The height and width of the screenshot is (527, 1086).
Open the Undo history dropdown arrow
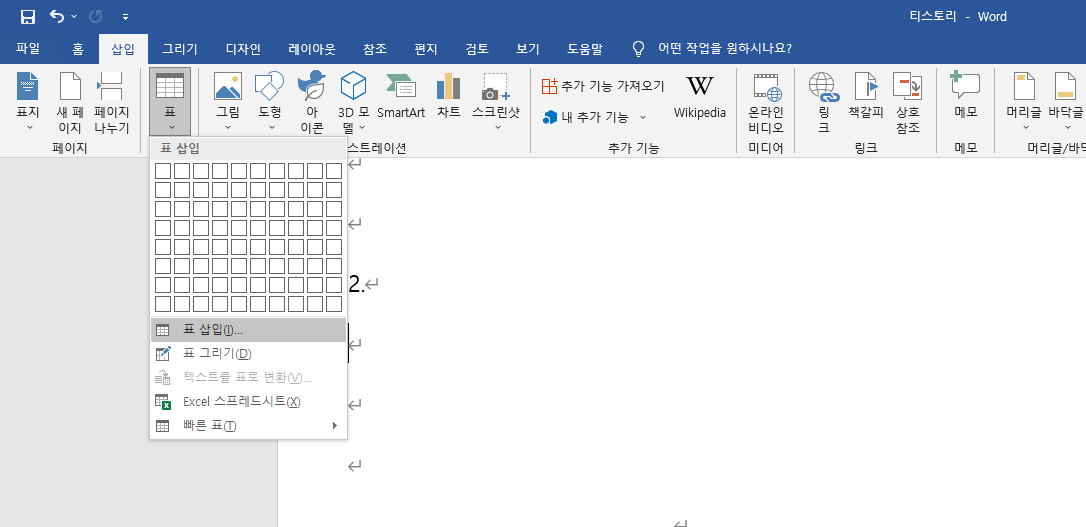74,17
